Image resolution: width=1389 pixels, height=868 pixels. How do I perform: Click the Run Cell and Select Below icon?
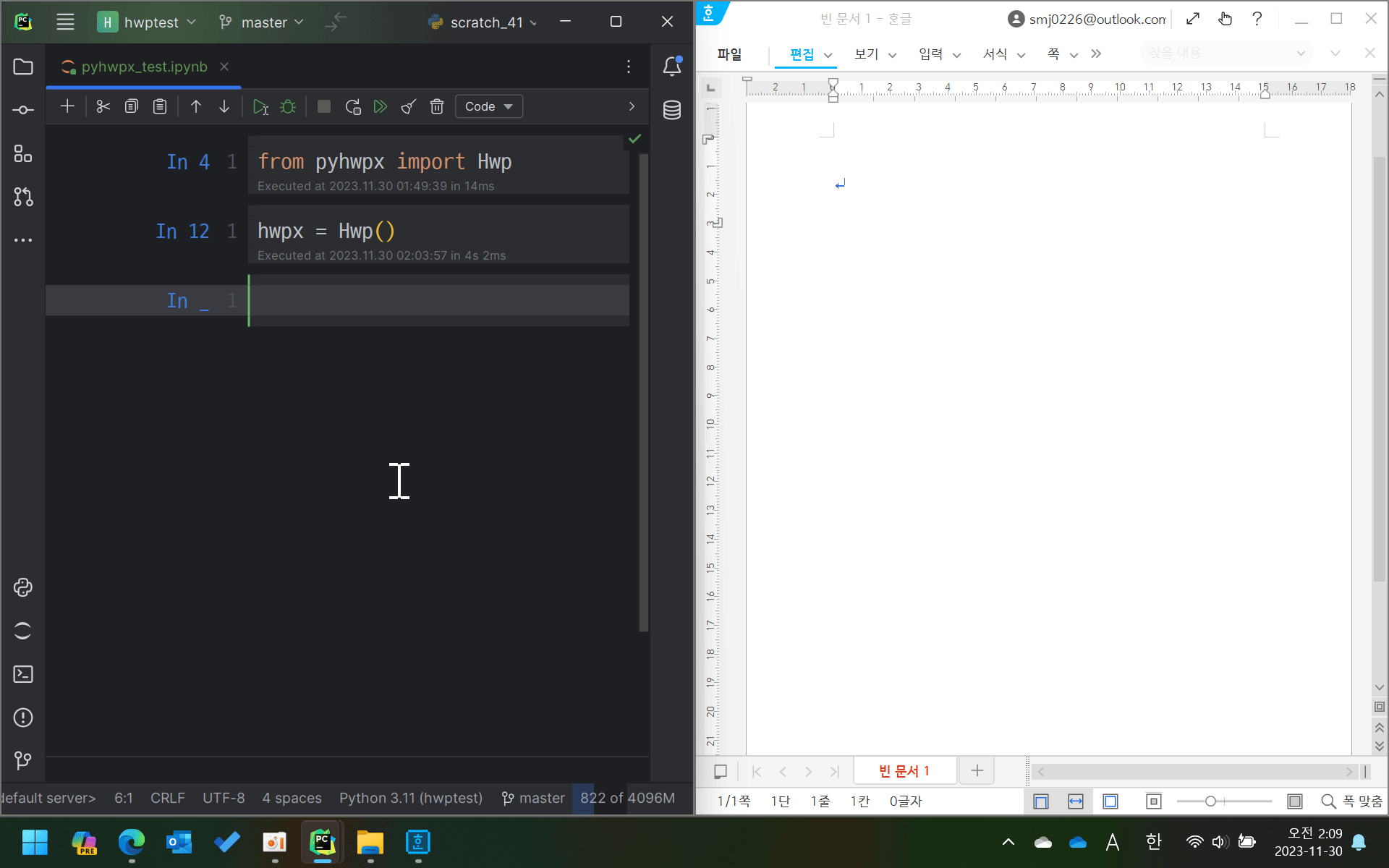pos(260,107)
